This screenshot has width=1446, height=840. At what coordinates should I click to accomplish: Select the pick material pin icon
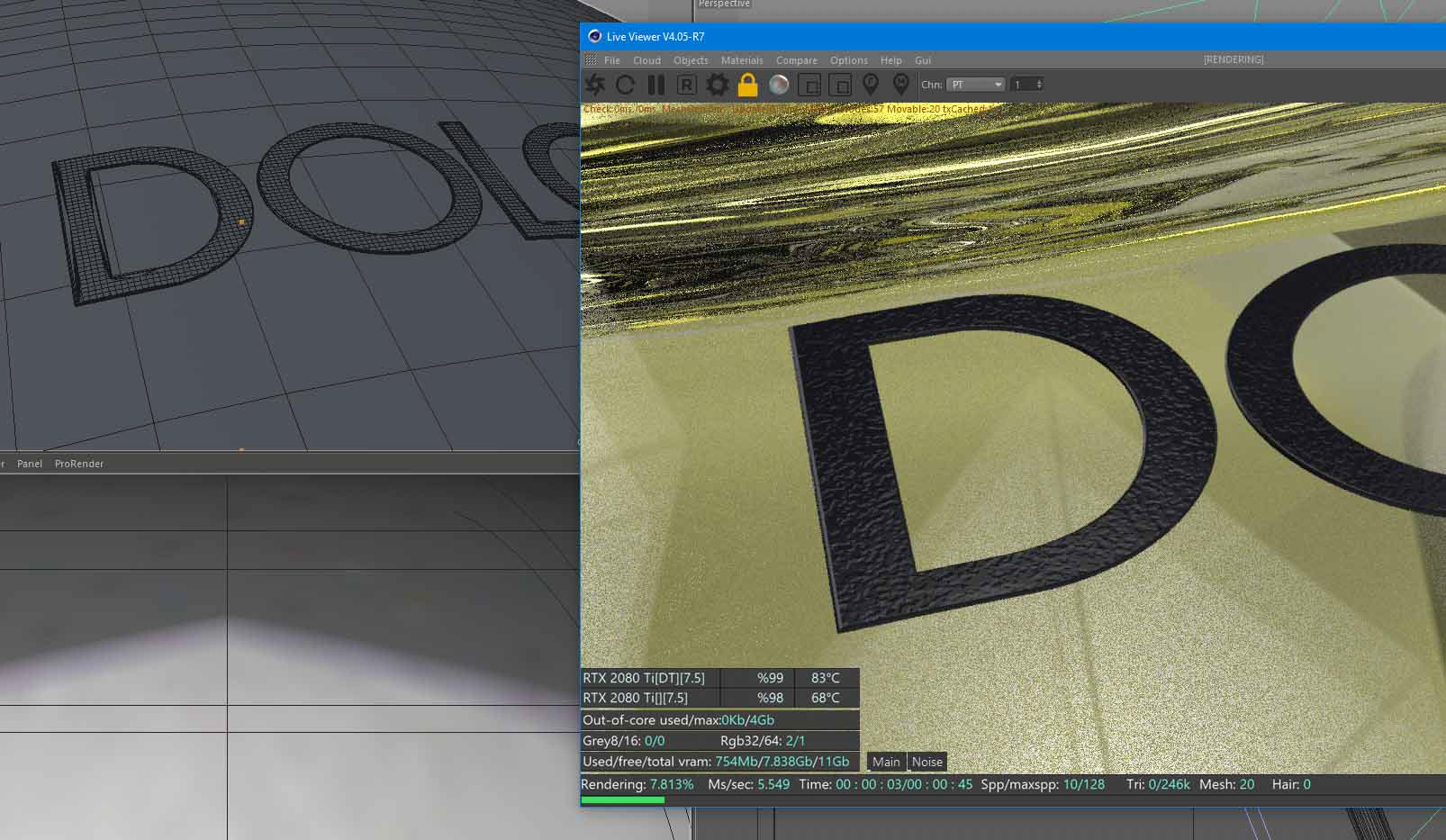[900, 85]
